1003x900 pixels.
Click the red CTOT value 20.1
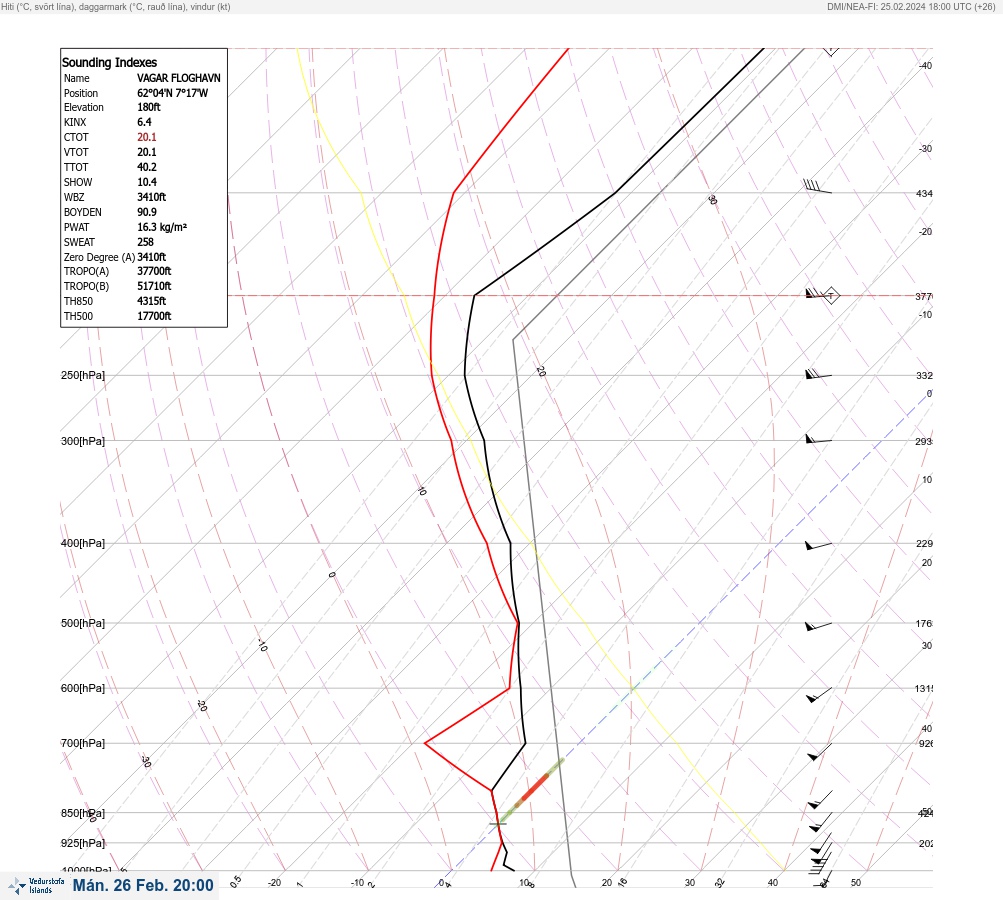(x=146, y=137)
